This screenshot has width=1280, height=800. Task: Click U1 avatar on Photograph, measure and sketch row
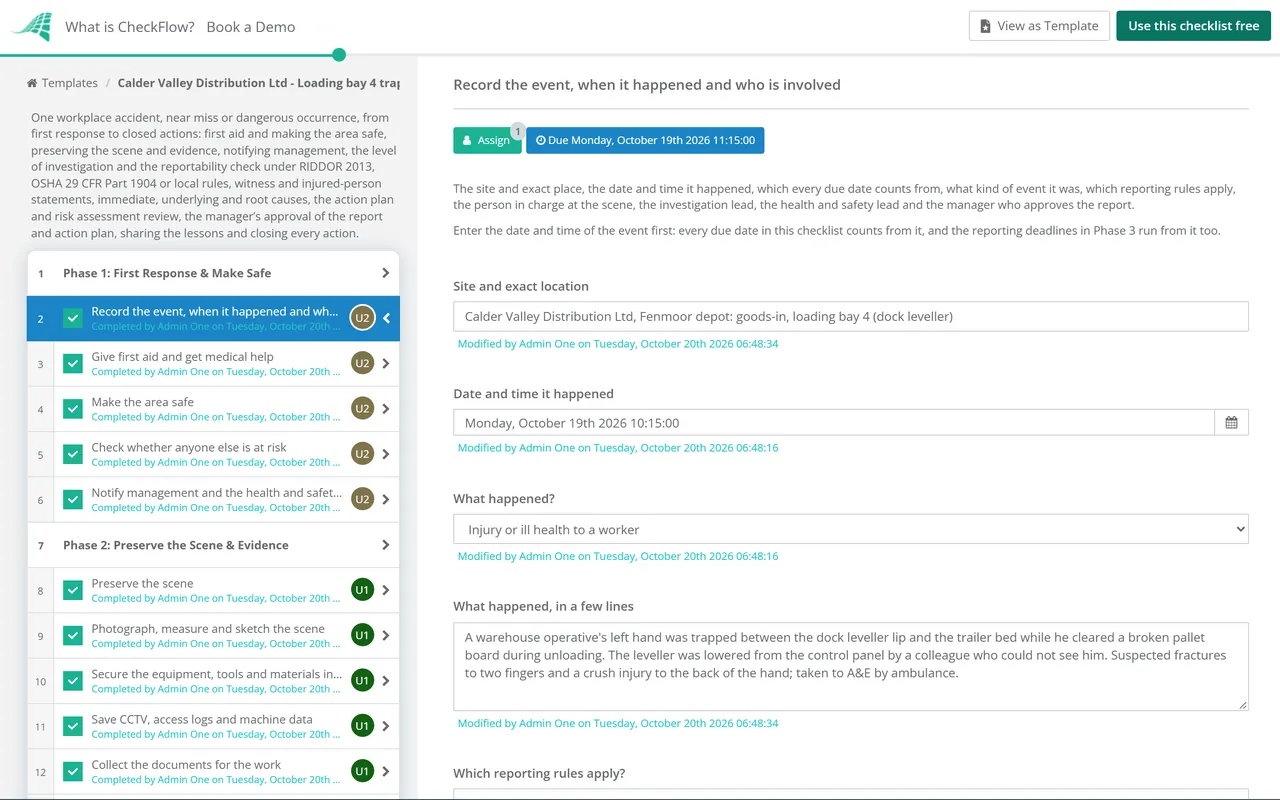coord(362,635)
